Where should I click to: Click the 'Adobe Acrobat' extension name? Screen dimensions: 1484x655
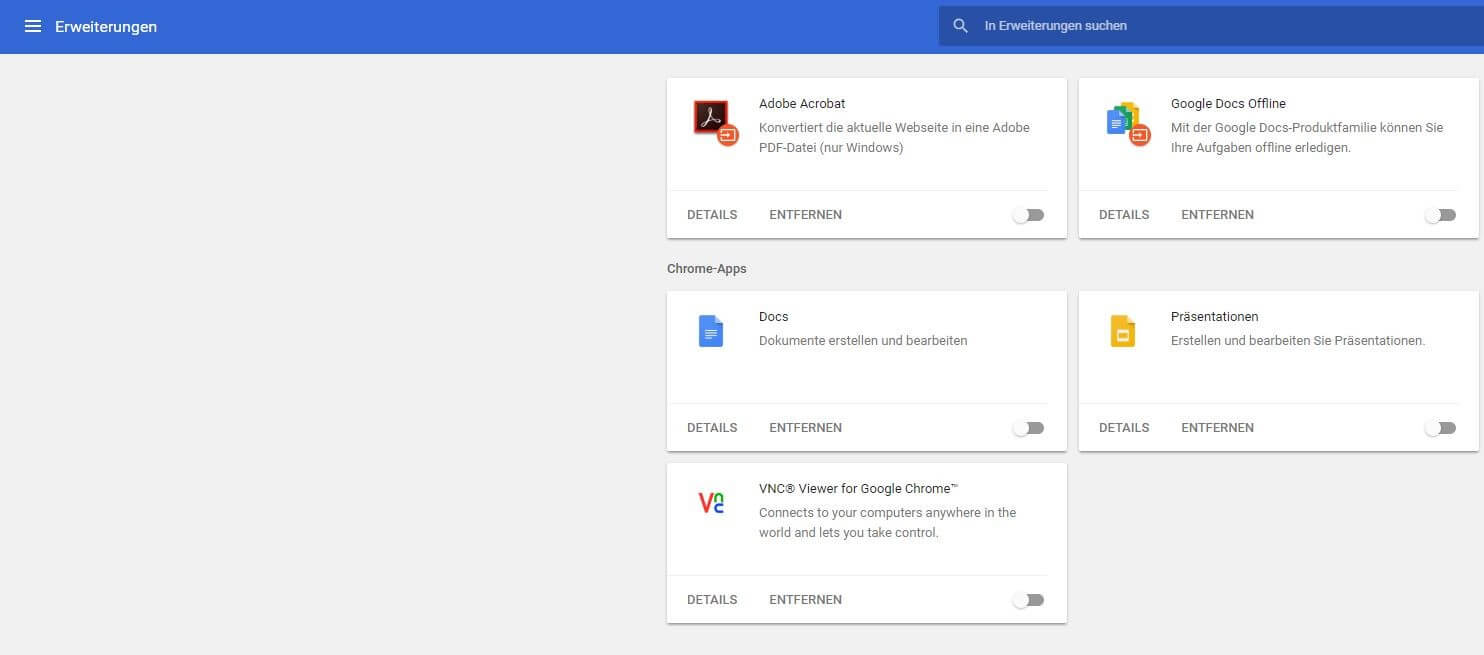(802, 104)
